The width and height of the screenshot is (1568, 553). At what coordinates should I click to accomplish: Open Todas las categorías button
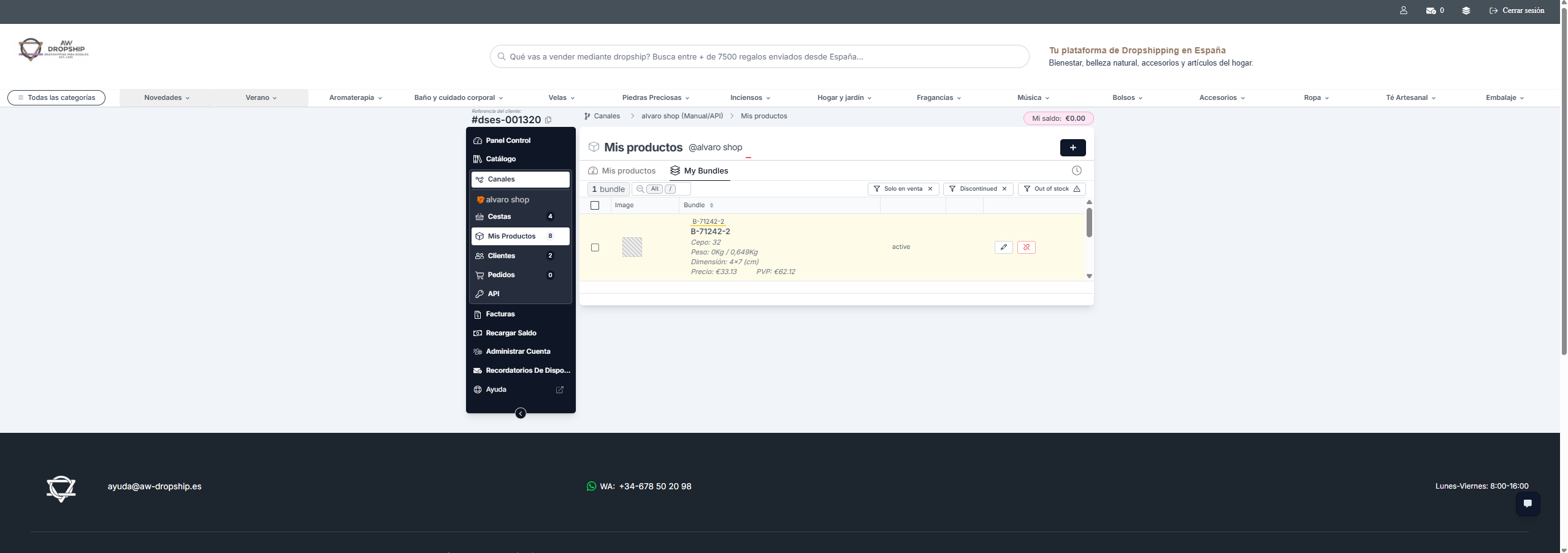56,98
